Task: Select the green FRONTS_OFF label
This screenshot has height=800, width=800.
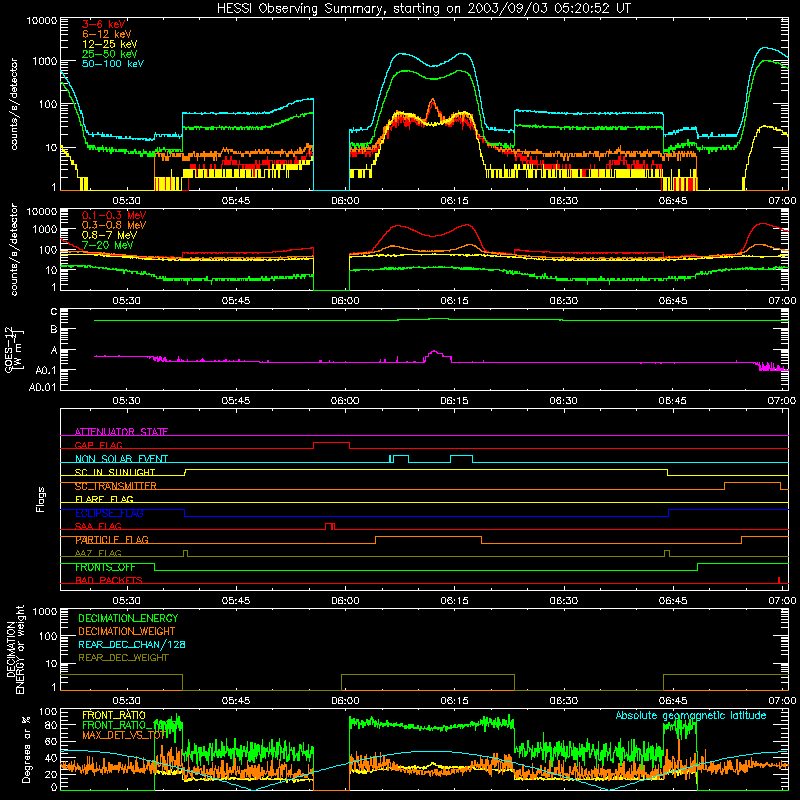Action: point(105,567)
